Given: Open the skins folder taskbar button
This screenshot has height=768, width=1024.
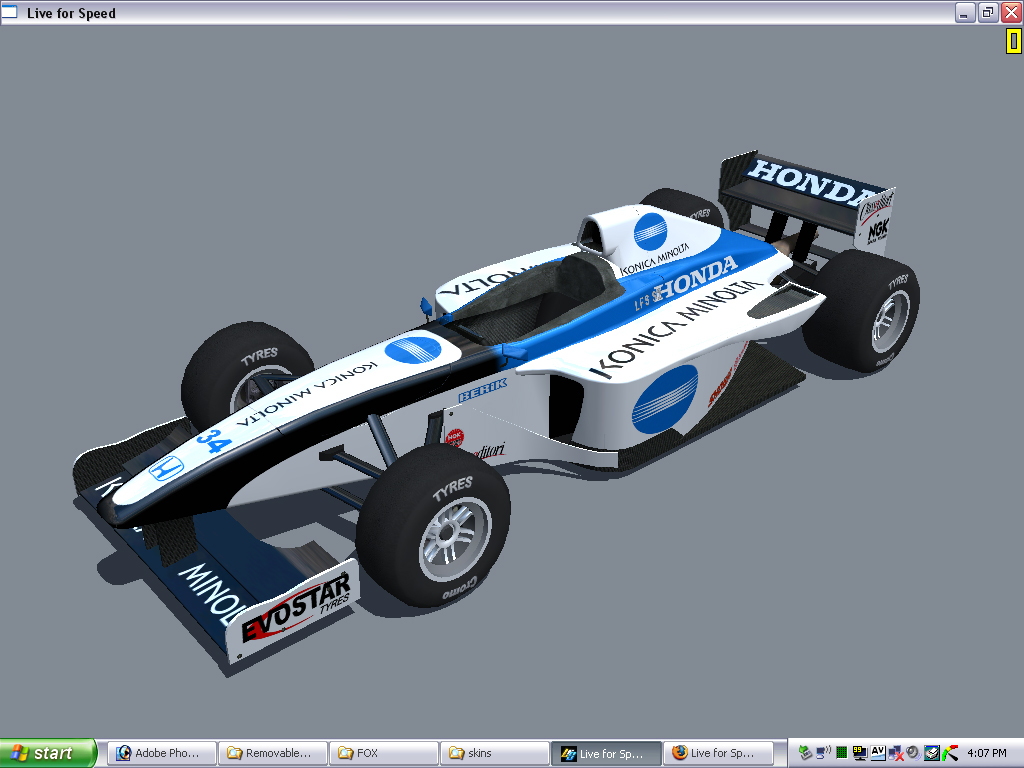Looking at the screenshot, I should click(494, 753).
